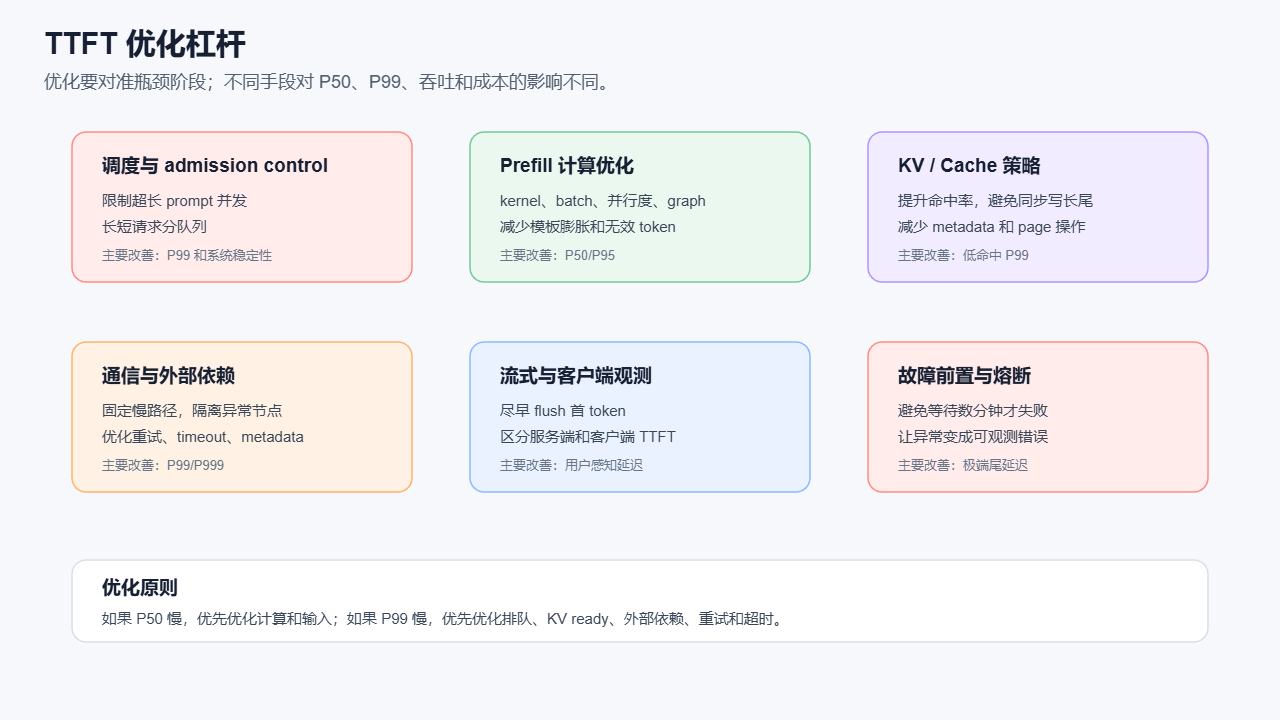Select the note "主要改善：P99 和系统稳定性"

coord(187,255)
